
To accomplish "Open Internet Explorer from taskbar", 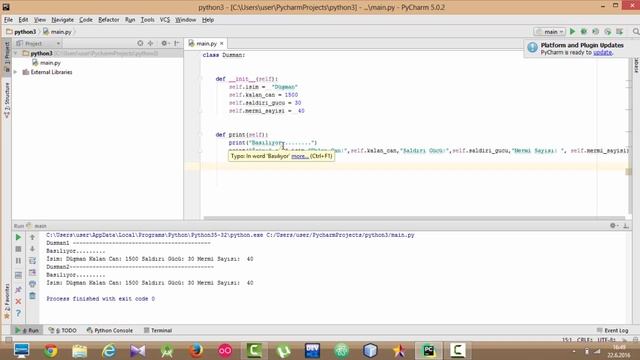I will click(109, 351).
